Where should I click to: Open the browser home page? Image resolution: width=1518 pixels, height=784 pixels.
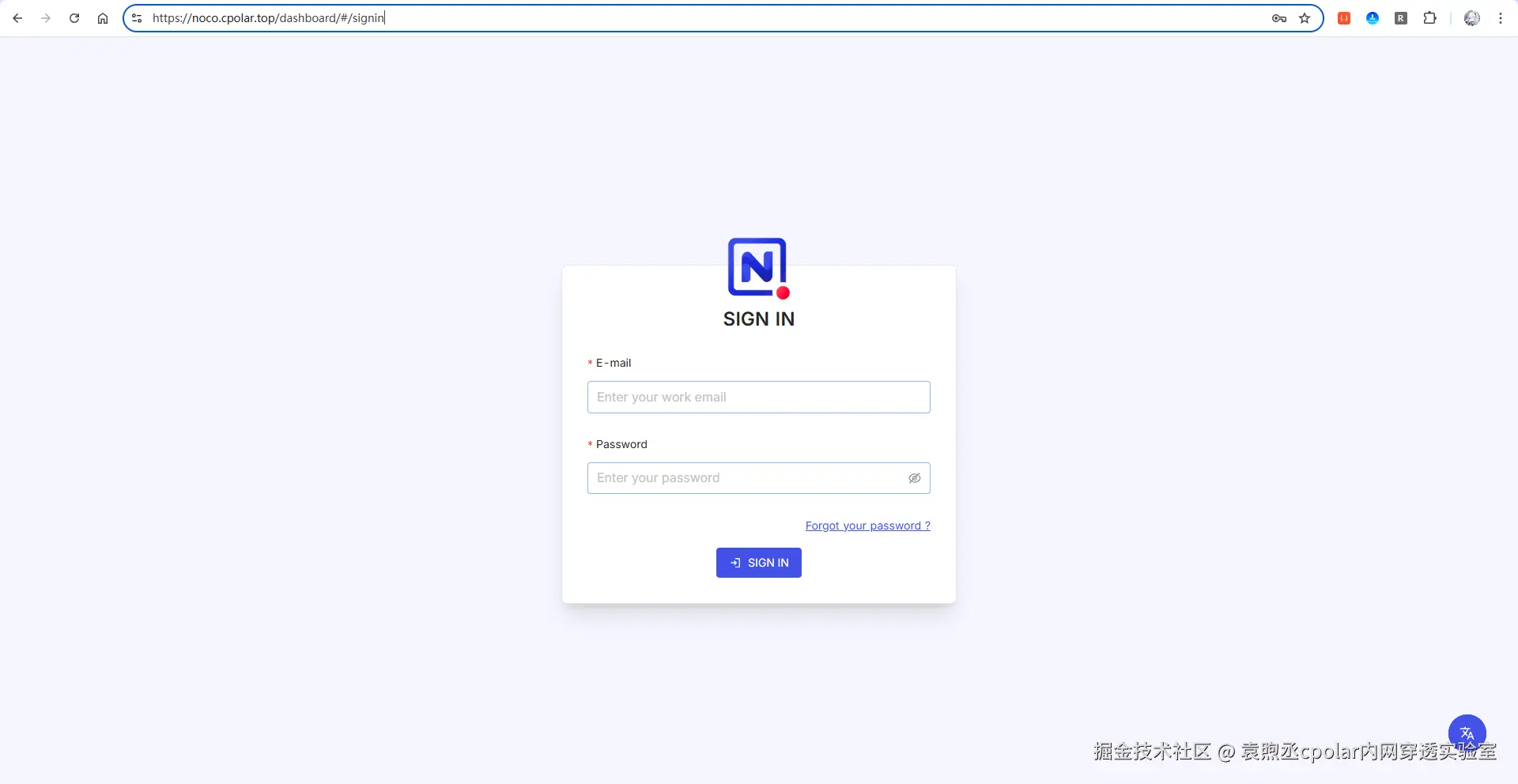pyautogui.click(x=103, y=18)
